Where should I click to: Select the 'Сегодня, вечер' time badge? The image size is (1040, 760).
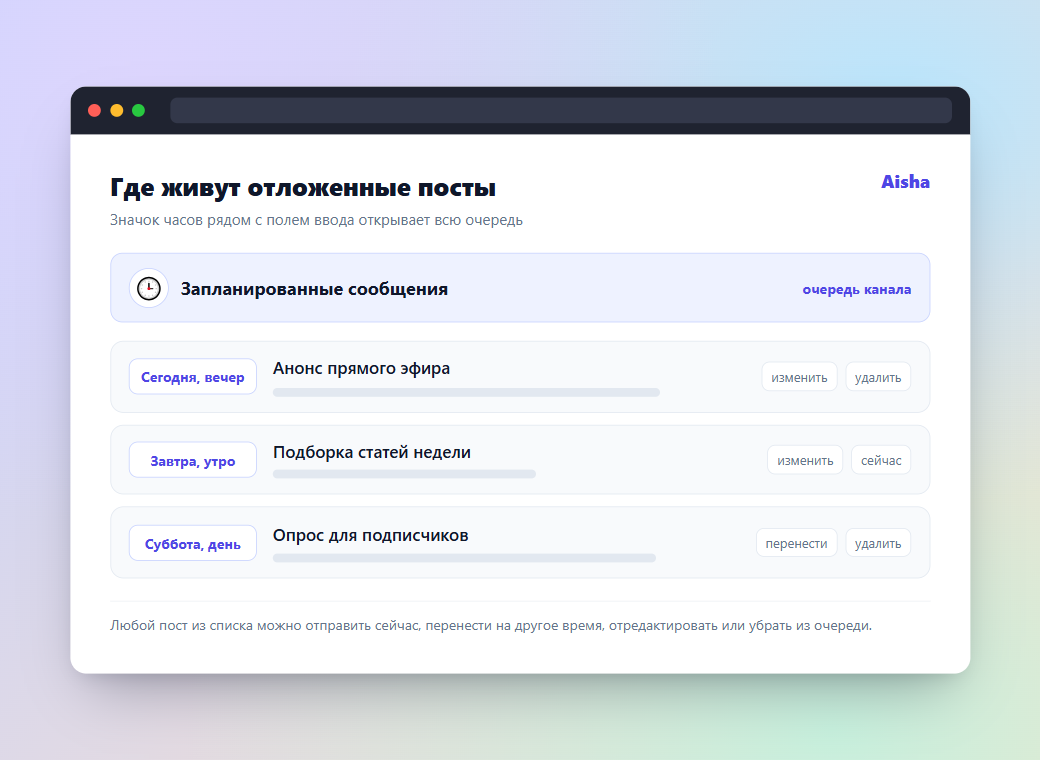[192, 377]
